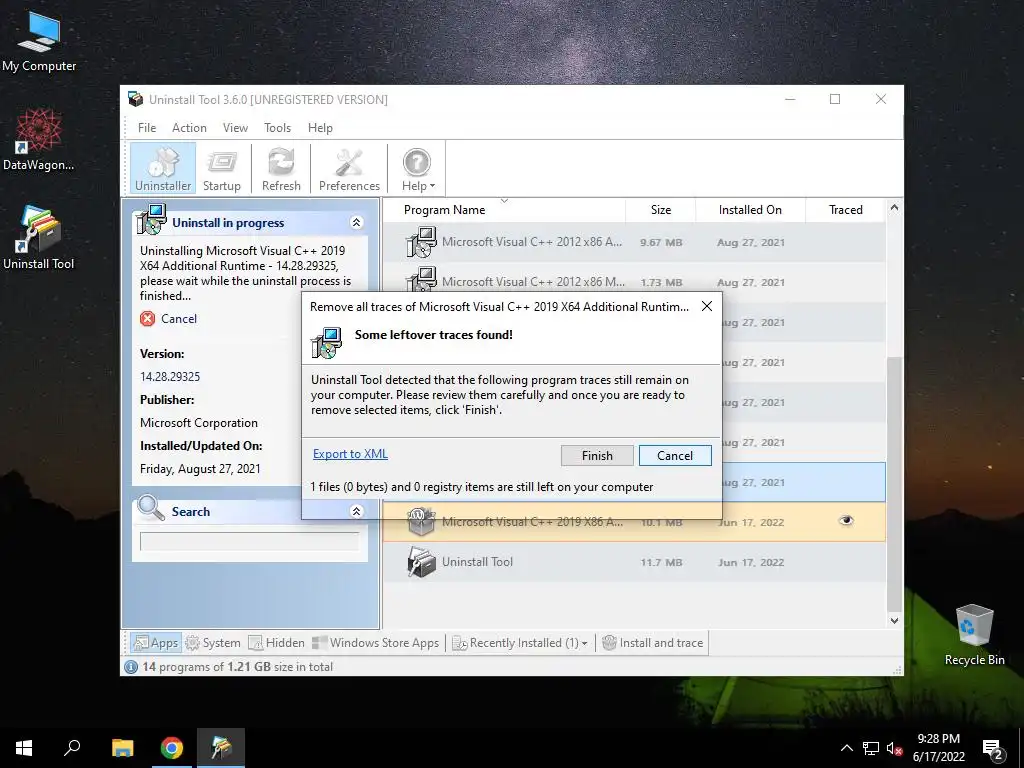Click the Refresh toolbar icon
This screenshot has width=1024, height=768.
(x=281, y=168)
